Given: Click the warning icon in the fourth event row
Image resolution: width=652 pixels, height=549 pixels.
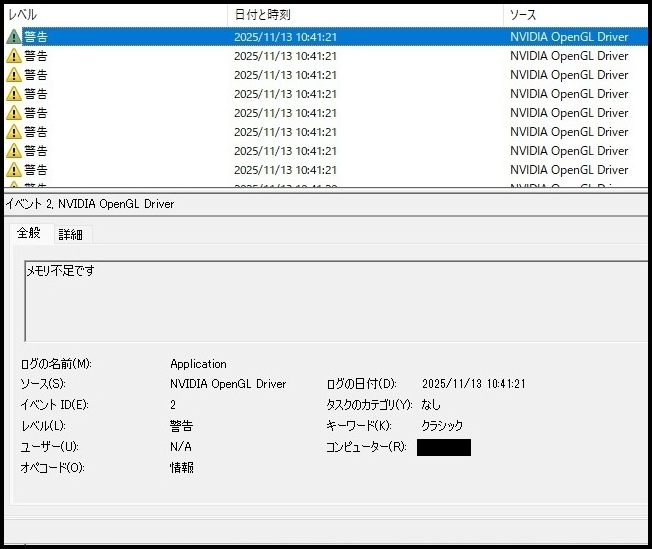Looking at the screenshot, I should (14, 94).
